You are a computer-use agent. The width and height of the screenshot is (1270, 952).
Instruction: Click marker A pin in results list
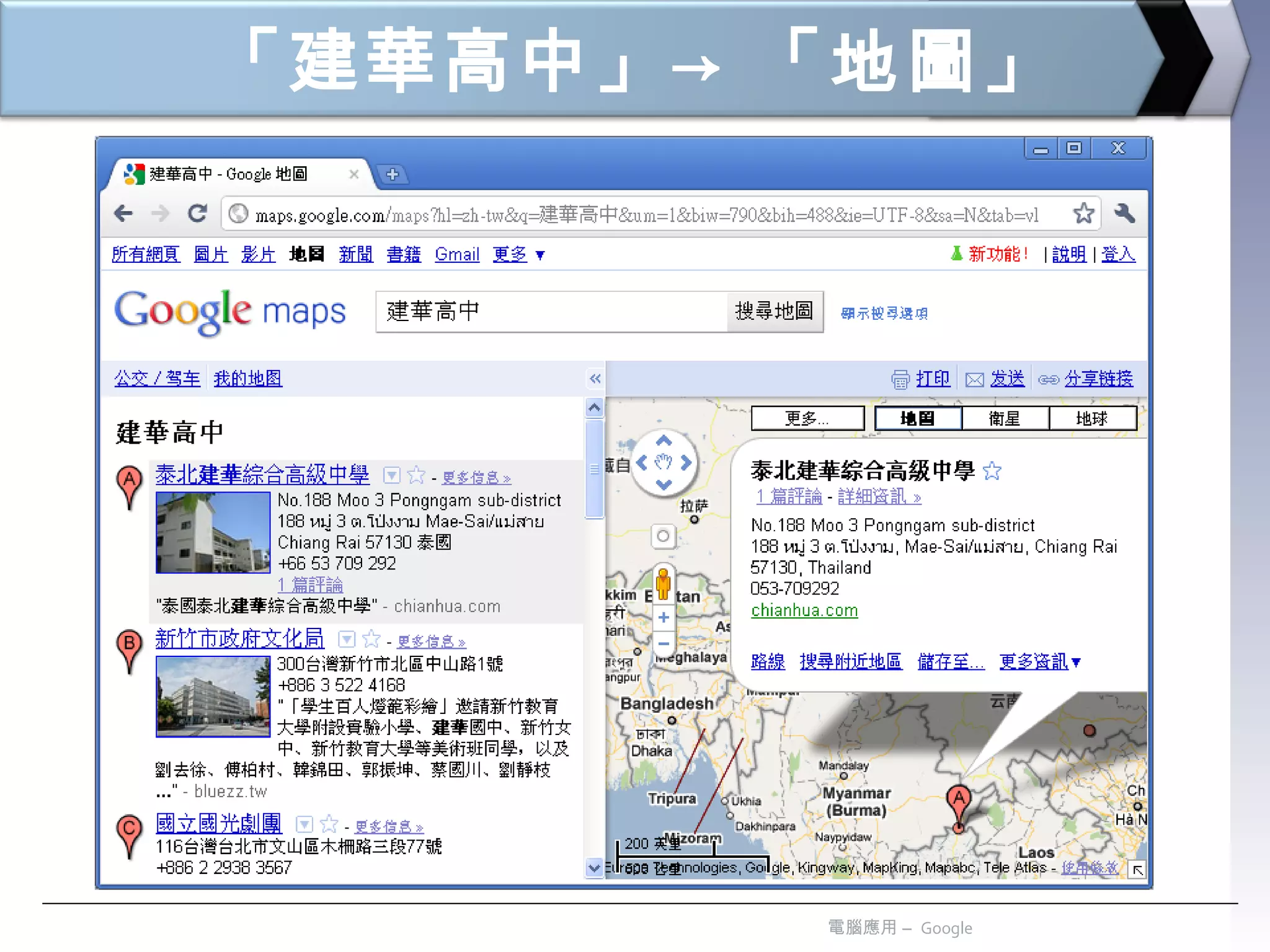(x=129, y=487)
